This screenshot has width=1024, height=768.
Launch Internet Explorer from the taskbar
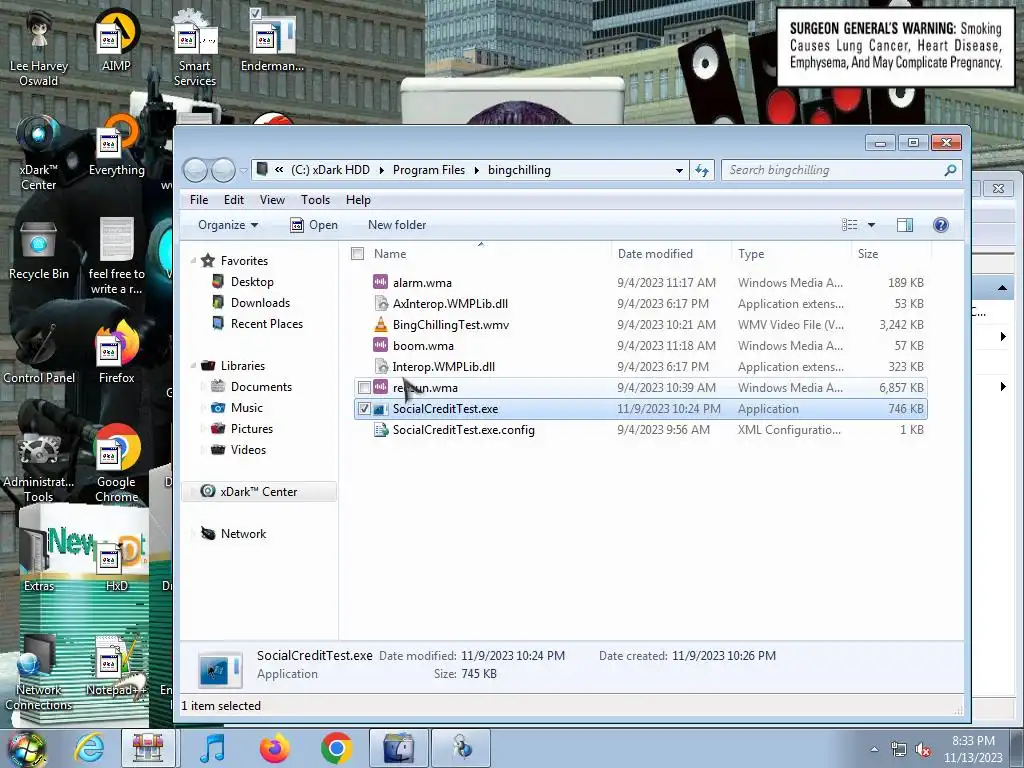click(x=88, y=748)
